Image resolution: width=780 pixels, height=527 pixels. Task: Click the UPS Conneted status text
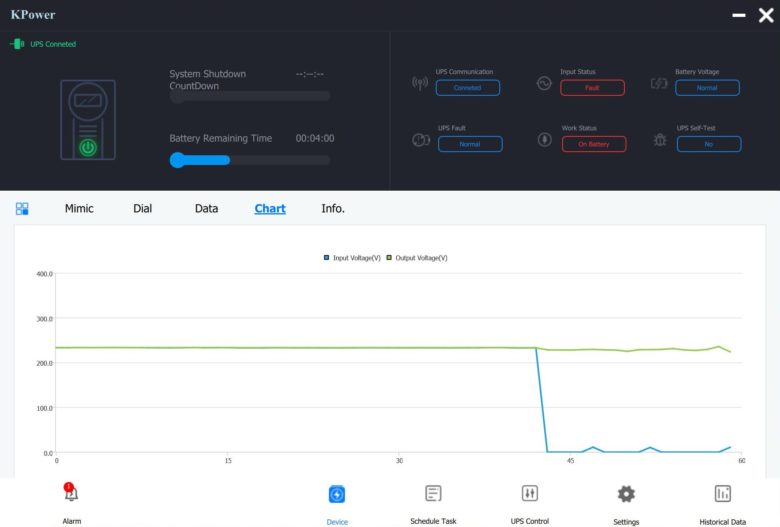point(53,44)
